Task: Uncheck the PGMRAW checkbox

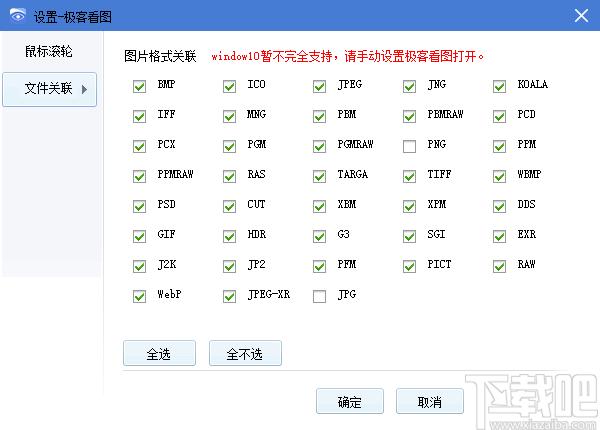Action: click(319, 147)
